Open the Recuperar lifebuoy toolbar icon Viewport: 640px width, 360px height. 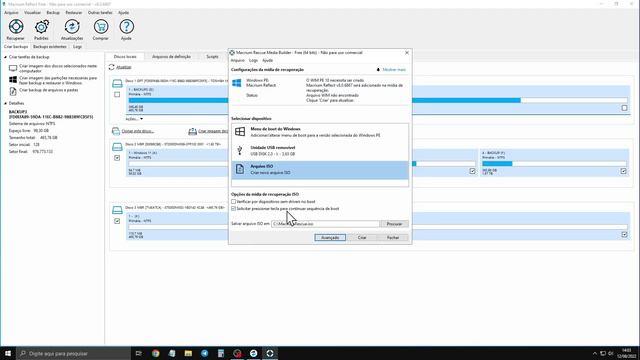(16, 27)
